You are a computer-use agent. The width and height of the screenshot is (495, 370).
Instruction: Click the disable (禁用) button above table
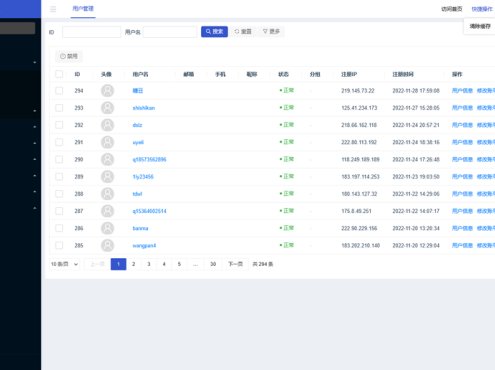click(69, 56)
